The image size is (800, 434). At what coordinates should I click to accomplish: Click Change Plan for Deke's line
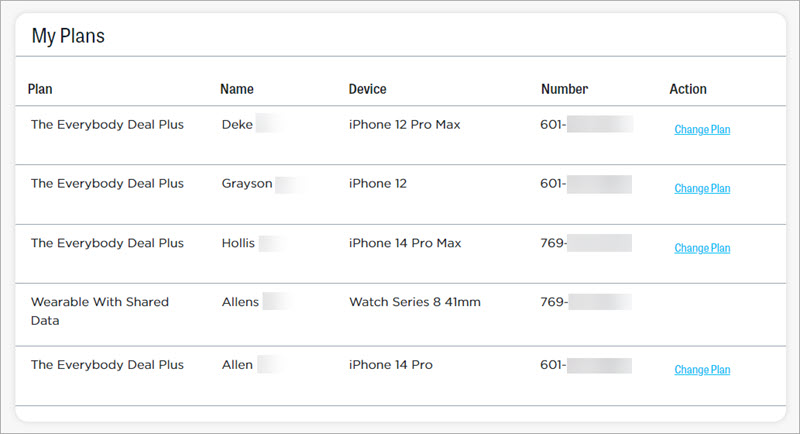pyautogui.click(x=702, y=130)
